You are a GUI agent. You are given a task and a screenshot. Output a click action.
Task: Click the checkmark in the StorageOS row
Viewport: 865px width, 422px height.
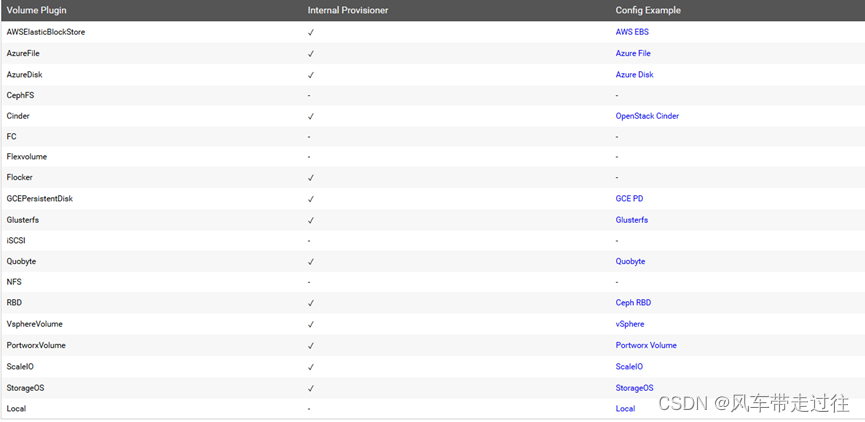tap(311, 389)
